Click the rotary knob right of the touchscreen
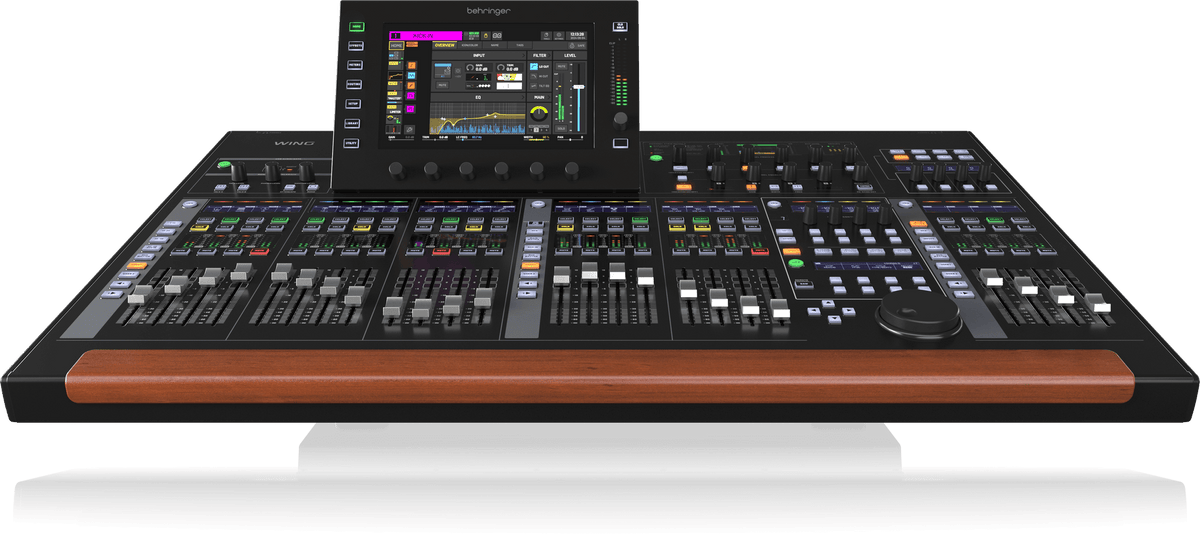Viewport: 1200px width, 535px height. (620, 119)
